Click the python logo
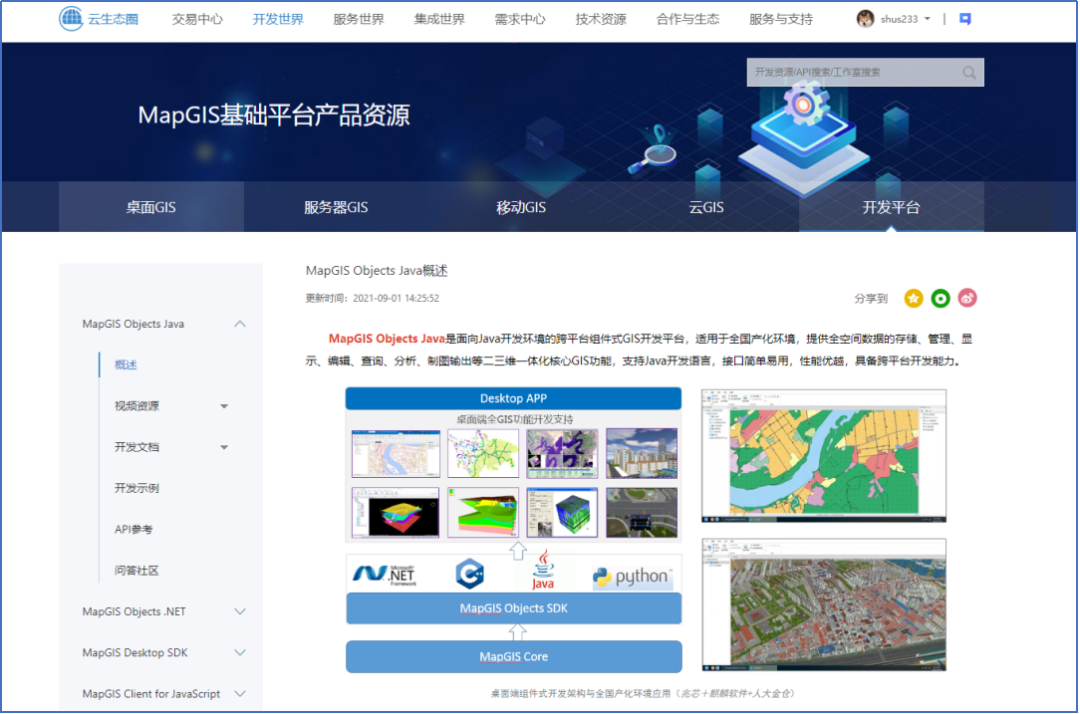The width and height of the screenshot is (1080, 714). click(632, 577)
